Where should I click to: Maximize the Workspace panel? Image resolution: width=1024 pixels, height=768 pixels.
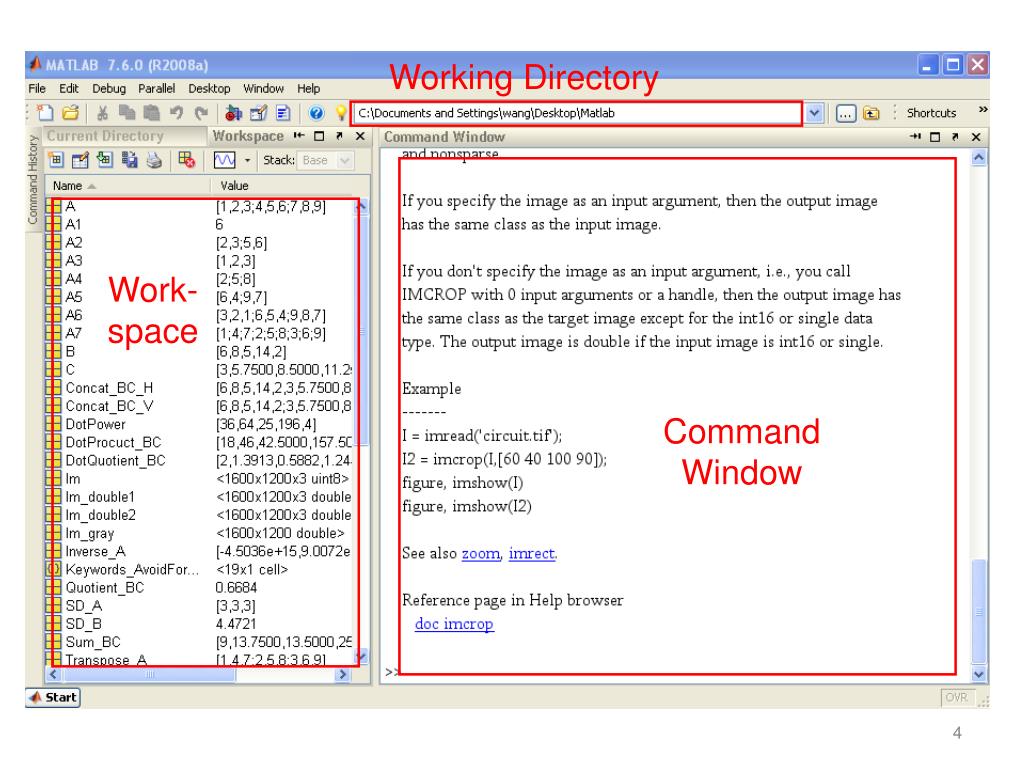[319, 136]
